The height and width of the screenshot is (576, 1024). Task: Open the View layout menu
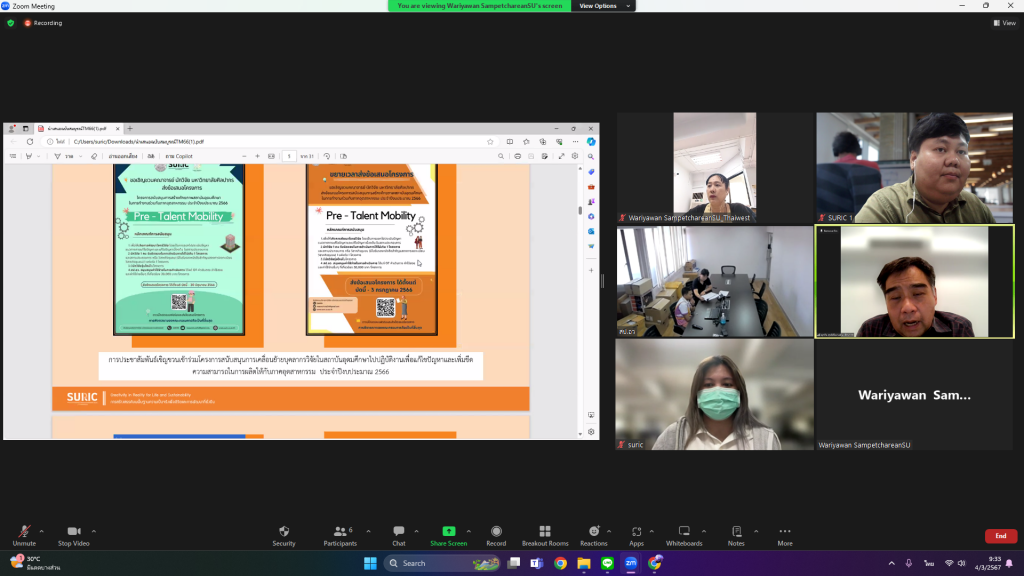(x=1004, y=23)
